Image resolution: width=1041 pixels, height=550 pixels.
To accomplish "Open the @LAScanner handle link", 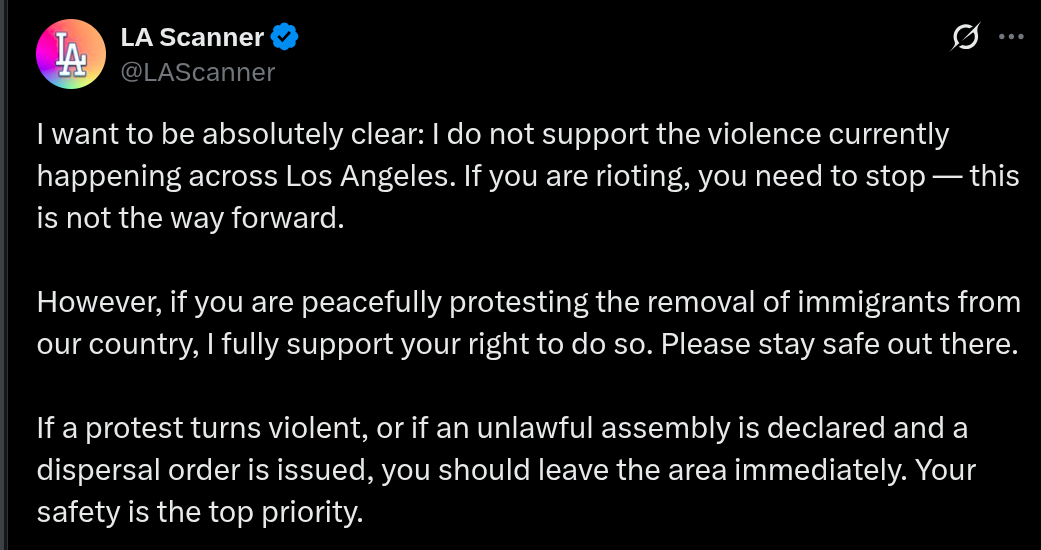I will pos(197,72).
